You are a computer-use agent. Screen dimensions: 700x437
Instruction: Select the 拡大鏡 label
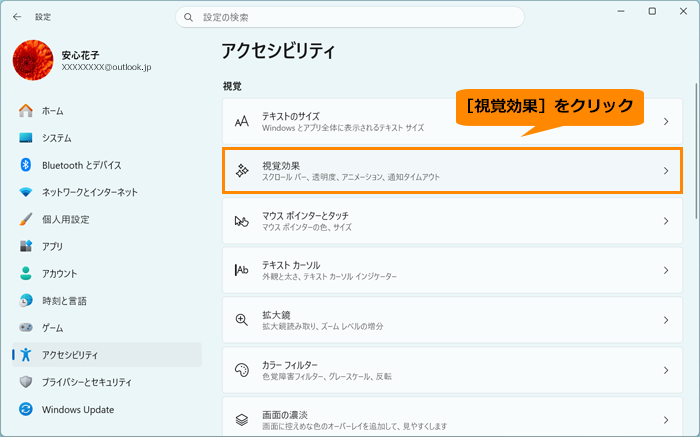coord(276,315)
